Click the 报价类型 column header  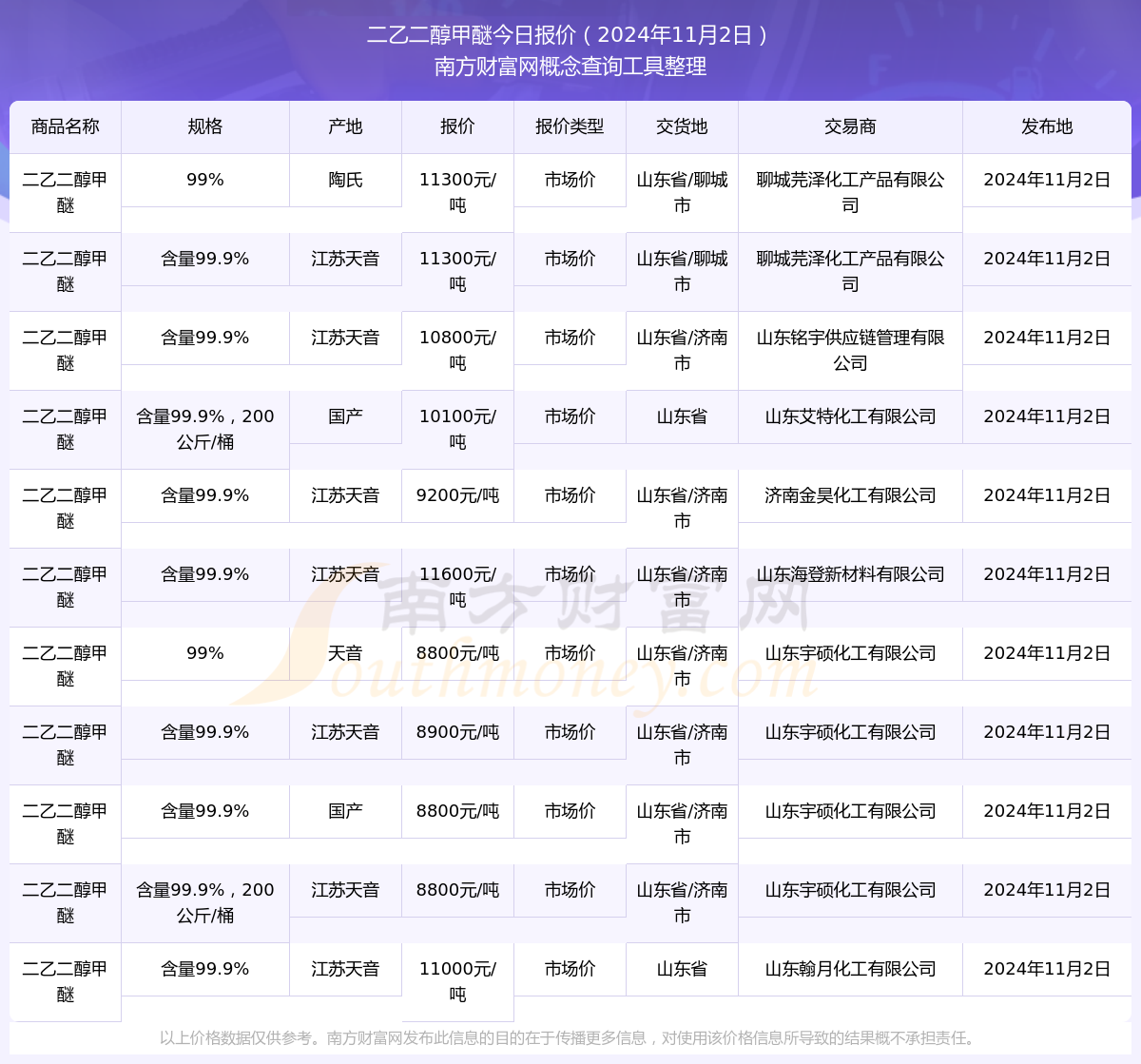[570, 126]
